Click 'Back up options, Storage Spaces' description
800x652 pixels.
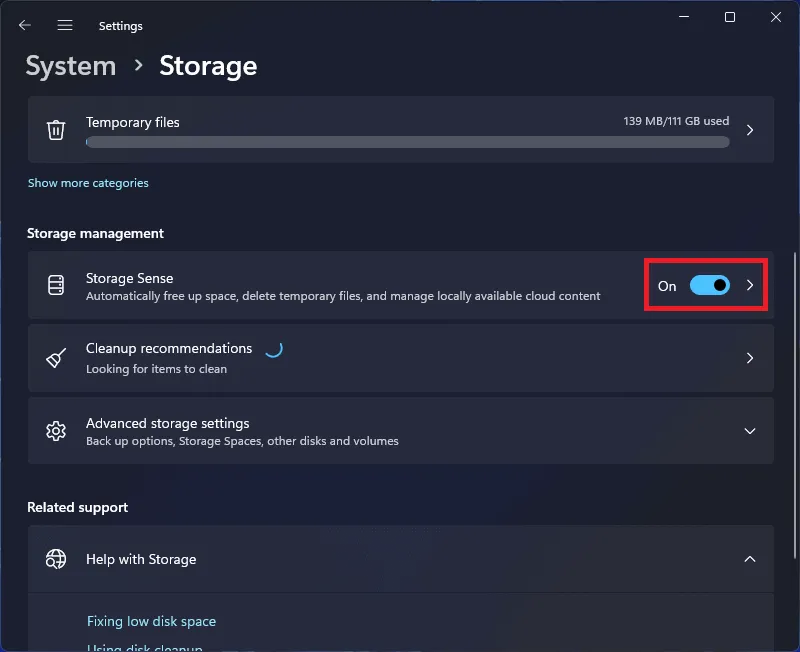242,441
